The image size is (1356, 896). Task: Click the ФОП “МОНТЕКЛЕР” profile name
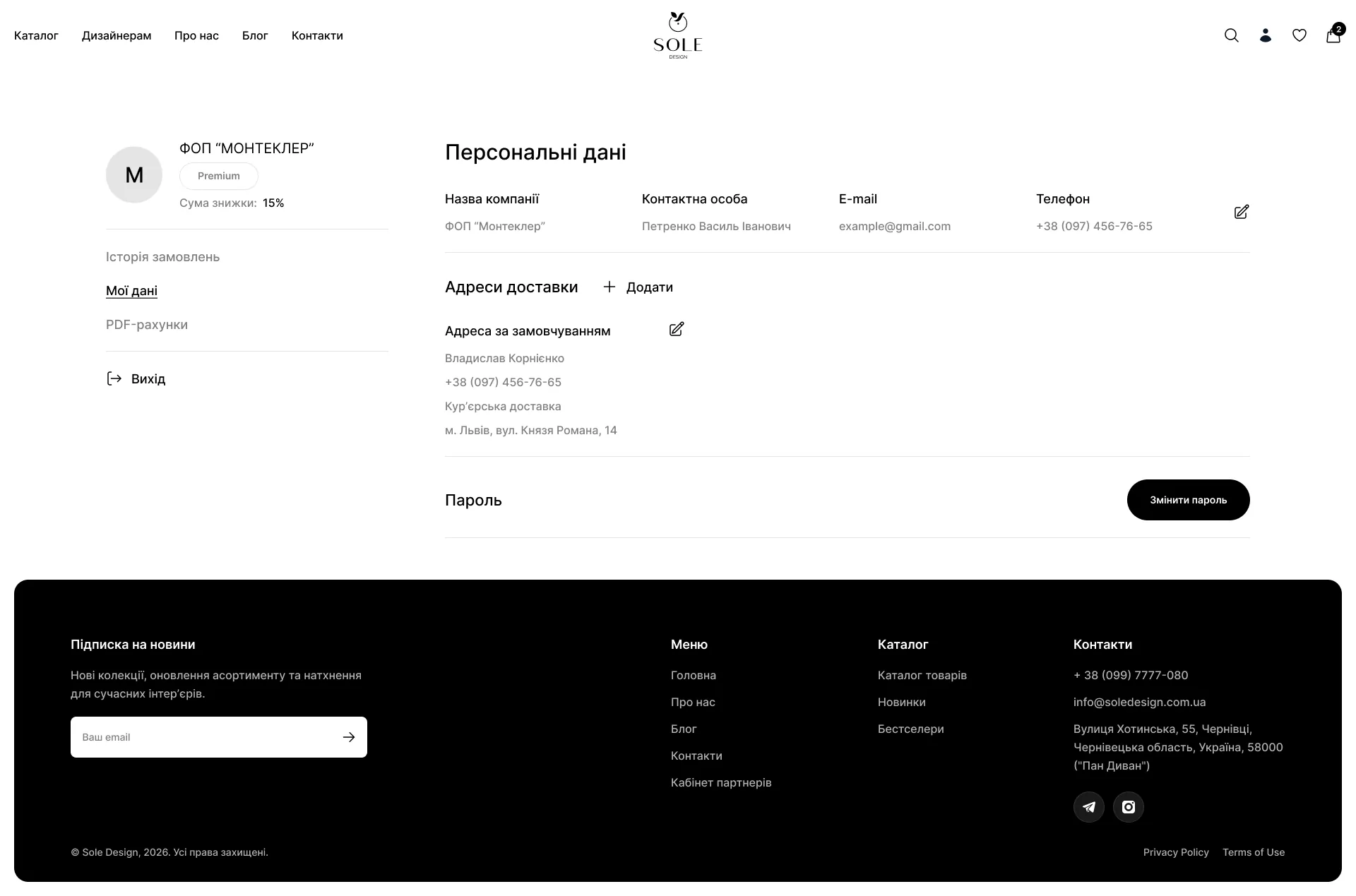[246, 148]
